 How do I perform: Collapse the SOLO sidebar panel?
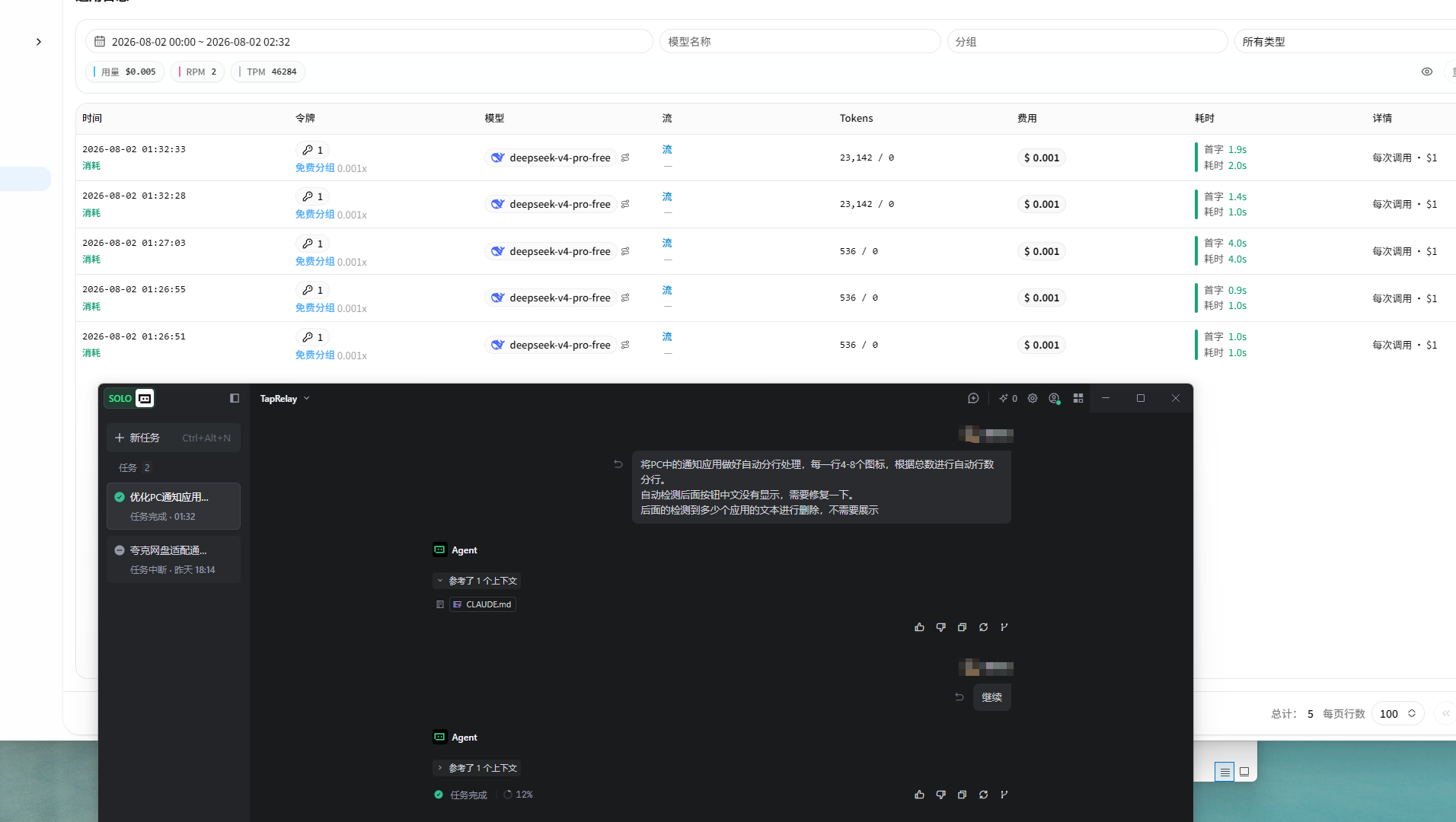tap(235, 398)
